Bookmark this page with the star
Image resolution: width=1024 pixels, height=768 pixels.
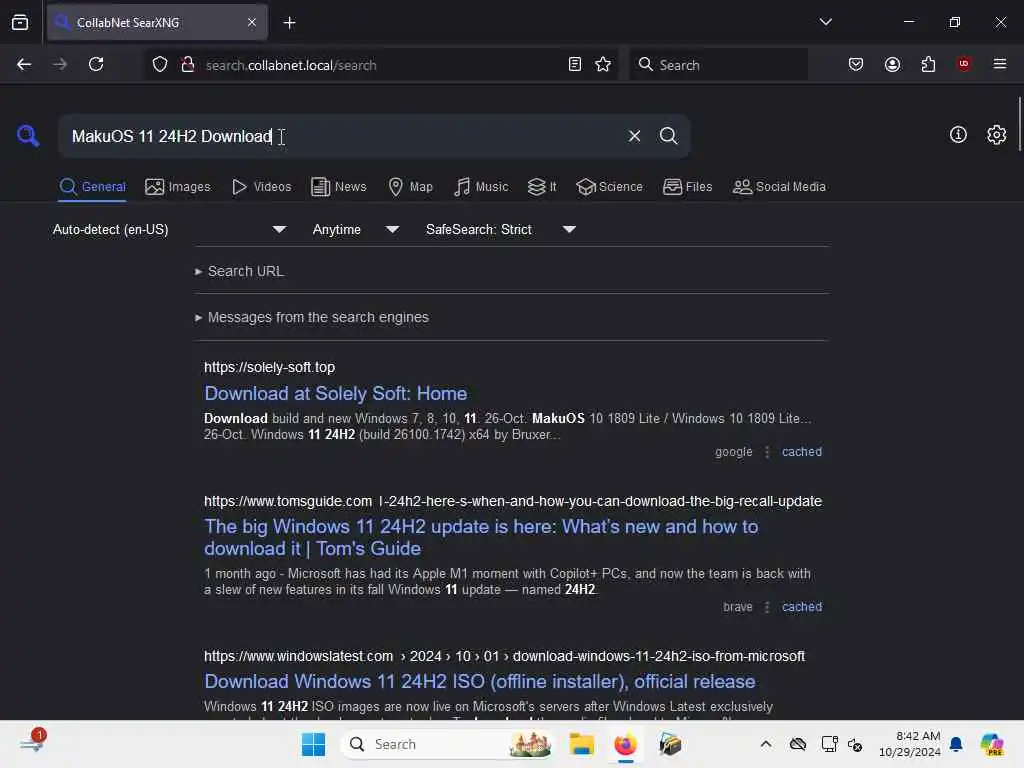pyautogui.click(x=603, y=64)
